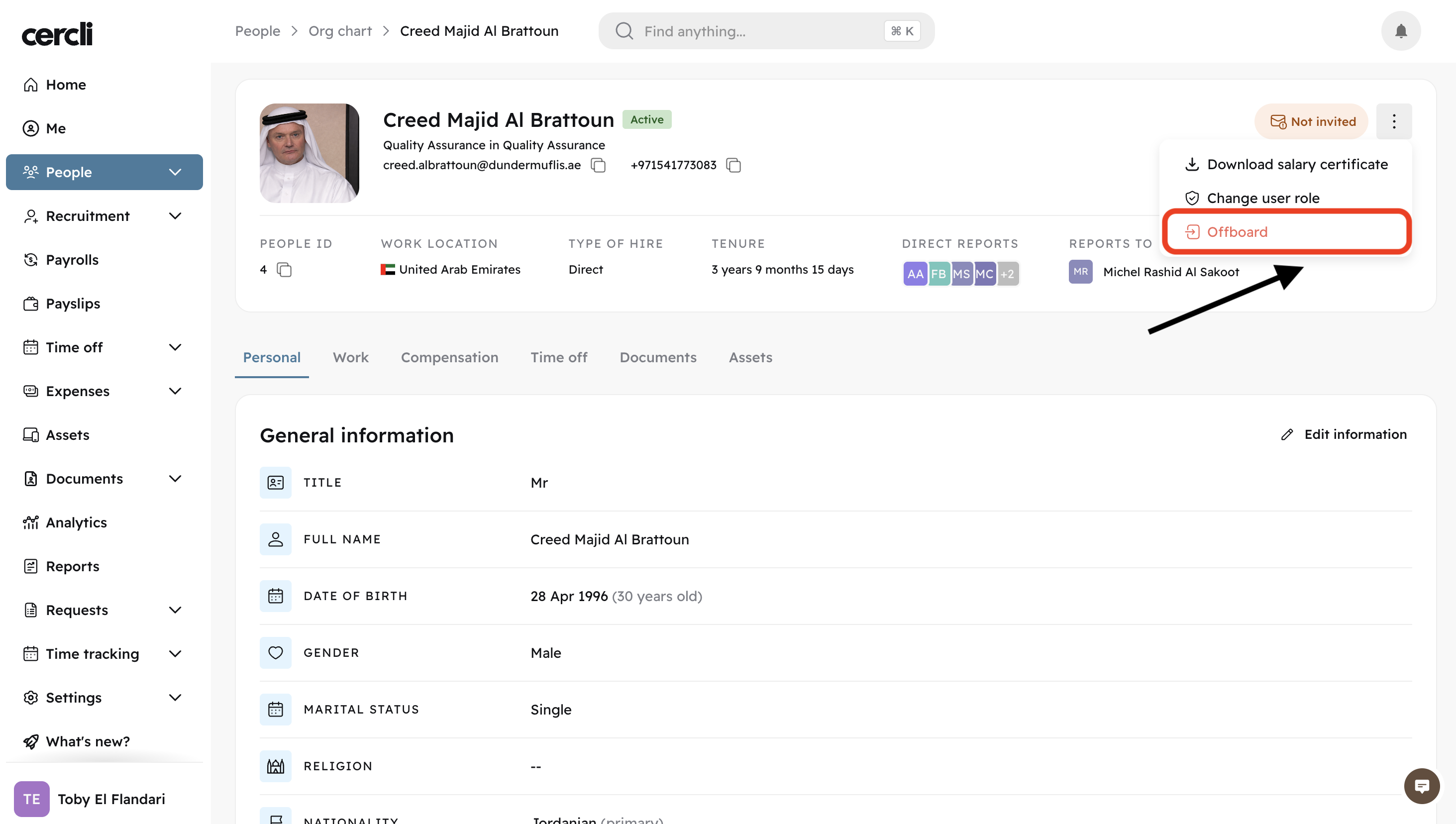Click the Analytics chart icon
The height and width of the screenshot is (824, 1456).
point(30,522)
